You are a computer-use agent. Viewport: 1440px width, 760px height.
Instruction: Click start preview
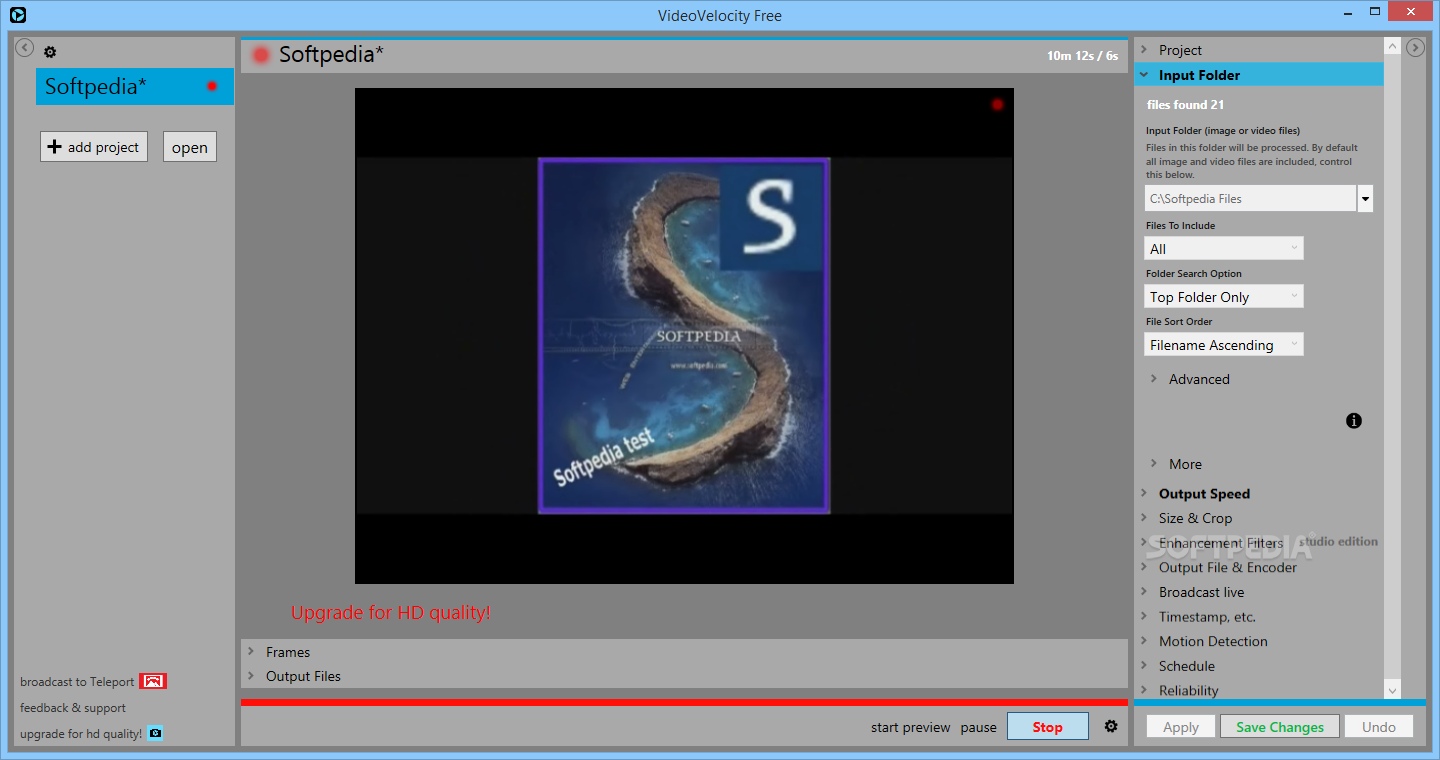(911, 727)
